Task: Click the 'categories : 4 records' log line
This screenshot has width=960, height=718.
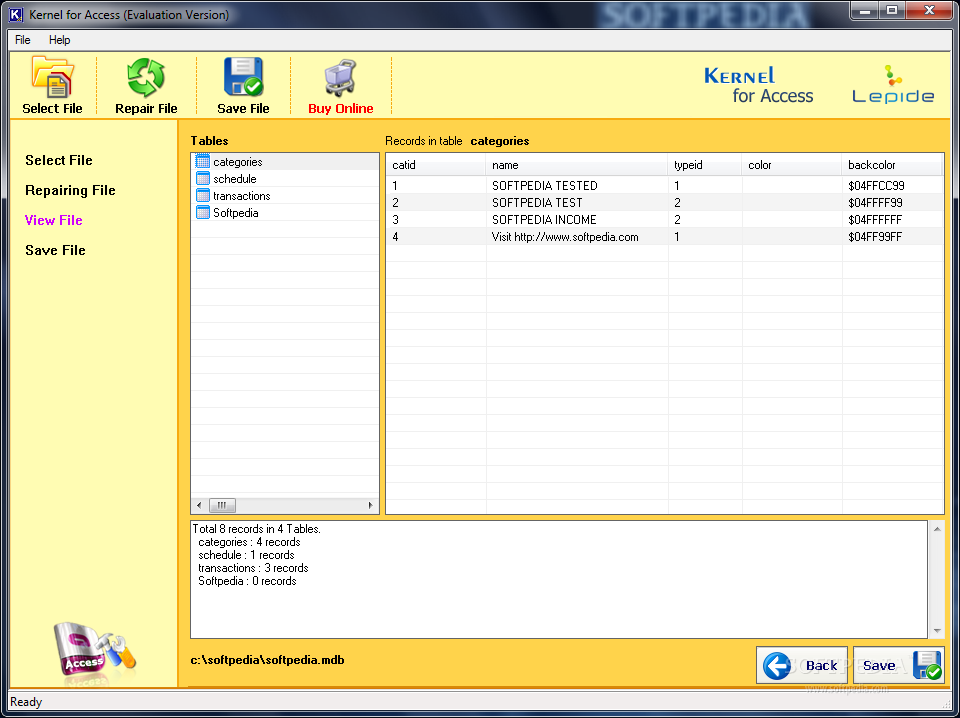Action: click(249, 542)
